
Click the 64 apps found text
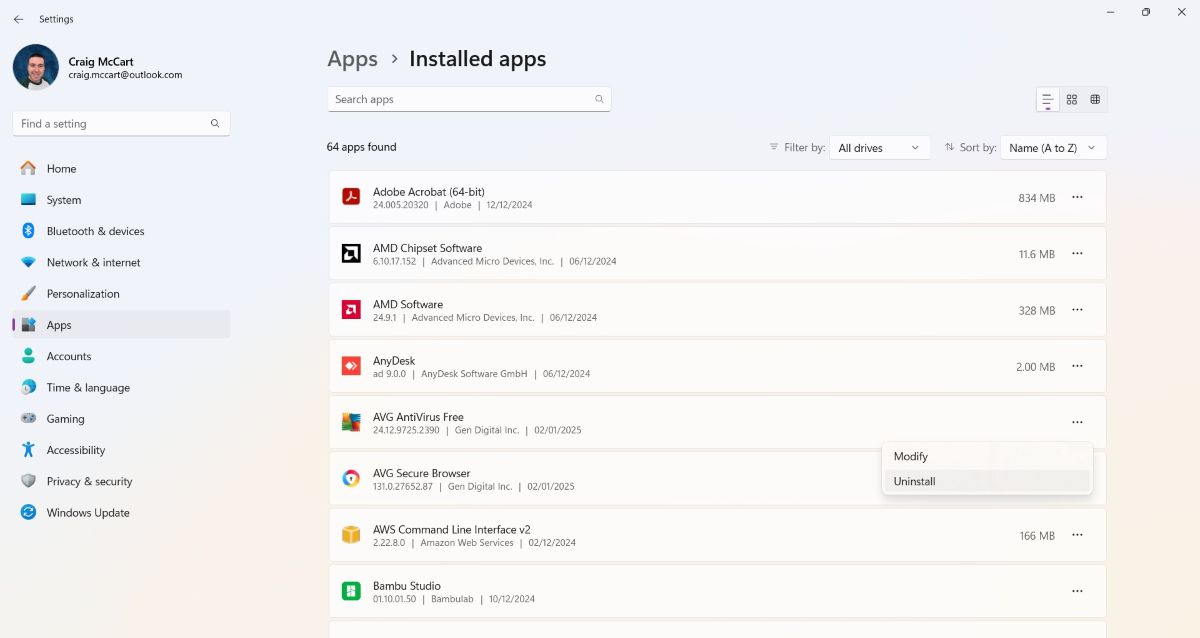click(x=361, y=147)
